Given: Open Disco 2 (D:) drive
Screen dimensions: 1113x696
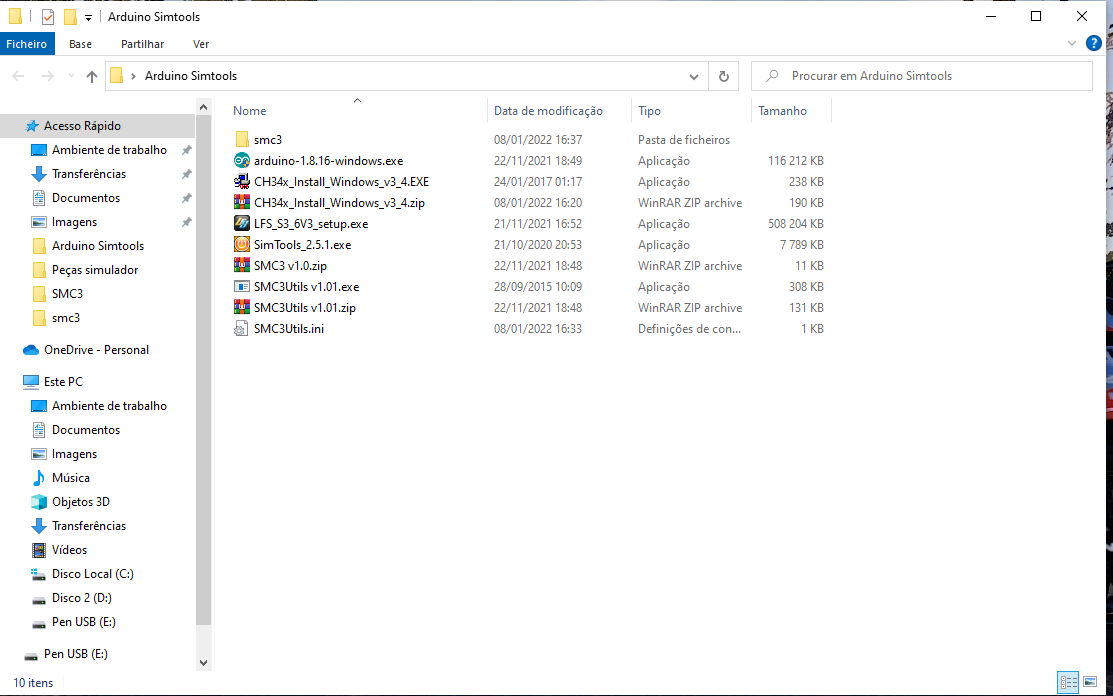Looking at the screenshot, I should coord(82,598).
